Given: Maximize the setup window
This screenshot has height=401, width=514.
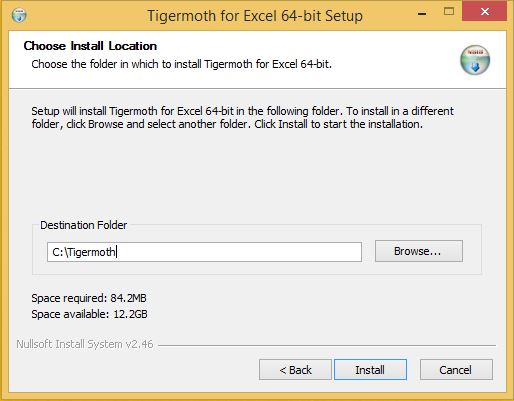Looking at the screenshot, I should pyautogui.click(x=449, y=12).
